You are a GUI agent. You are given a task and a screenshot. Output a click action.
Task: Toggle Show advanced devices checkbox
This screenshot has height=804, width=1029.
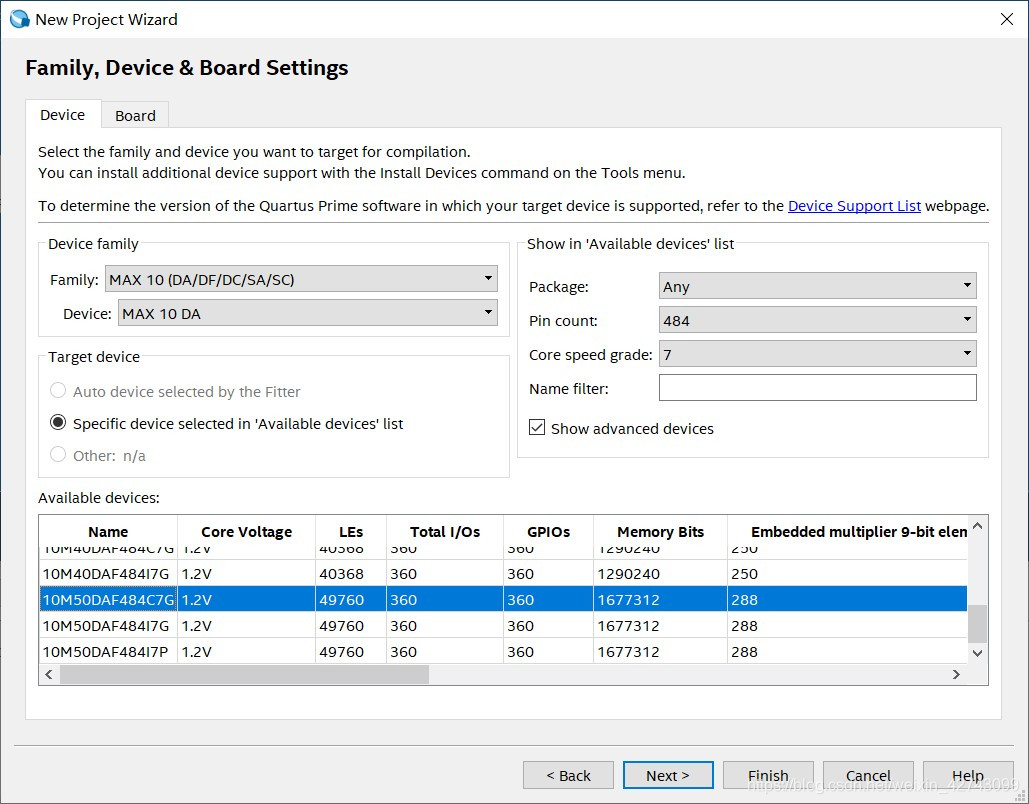pyautogui.click(x=537, y=428)
